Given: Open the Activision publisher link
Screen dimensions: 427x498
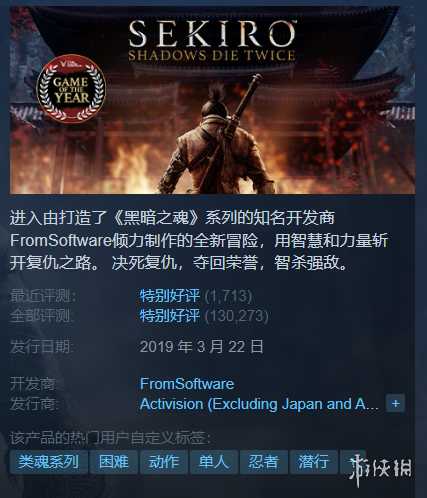Looking at the screenshot, I should pos(259,404).
